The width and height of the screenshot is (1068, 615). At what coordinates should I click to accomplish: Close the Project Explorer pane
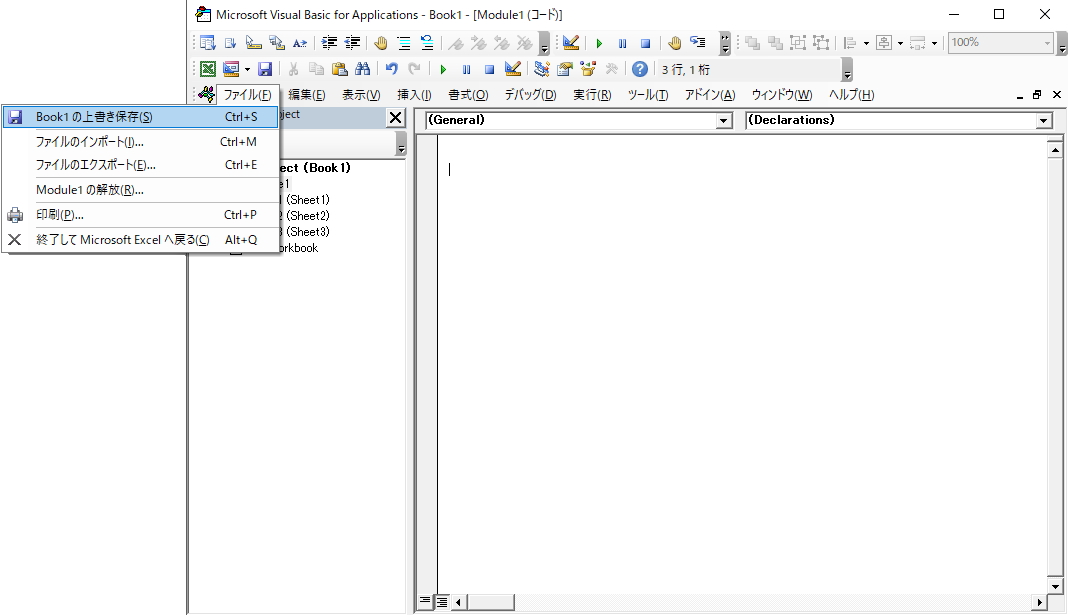(395, 117)
